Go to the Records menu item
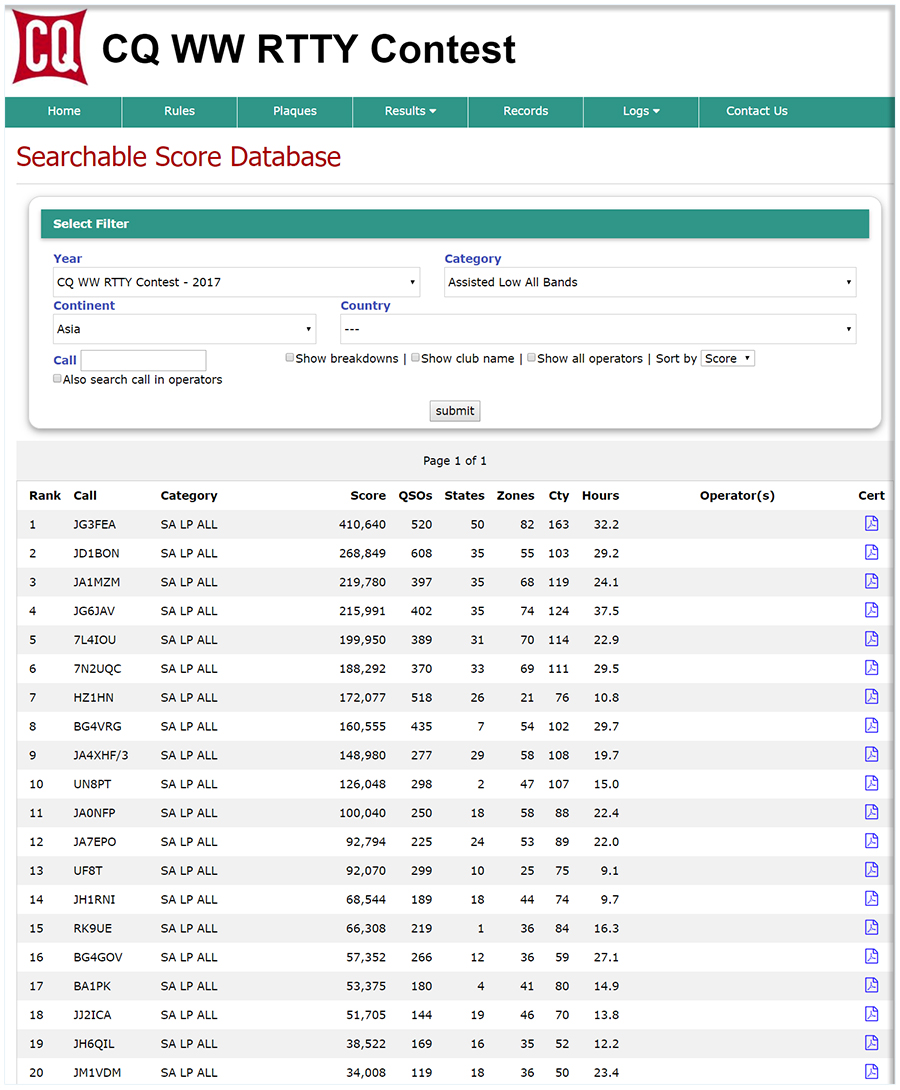This screenshot has width=900, height=1090. (526, 111)
